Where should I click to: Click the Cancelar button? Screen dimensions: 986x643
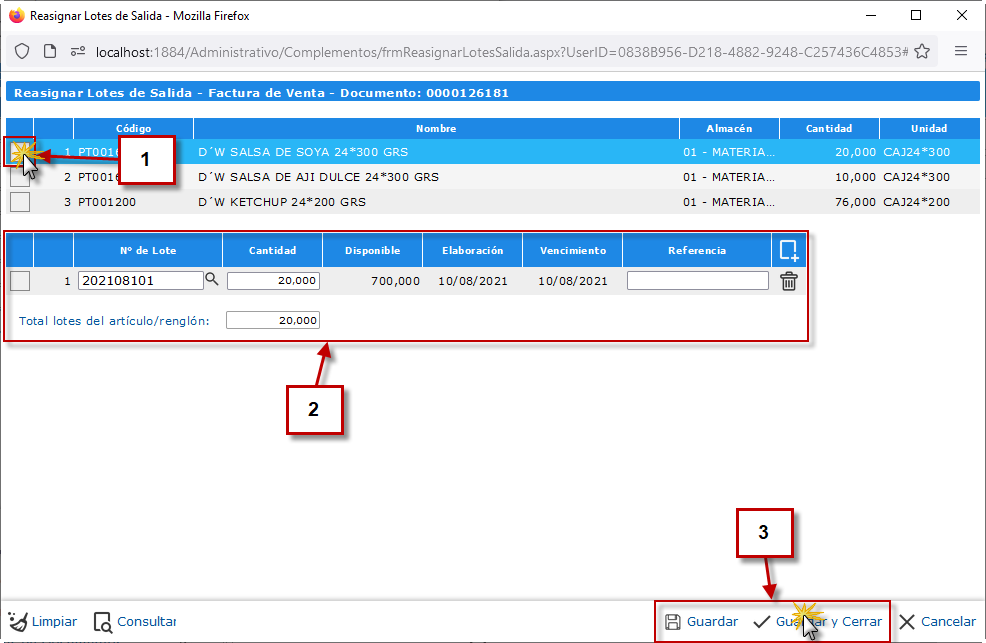coord(937,622)
